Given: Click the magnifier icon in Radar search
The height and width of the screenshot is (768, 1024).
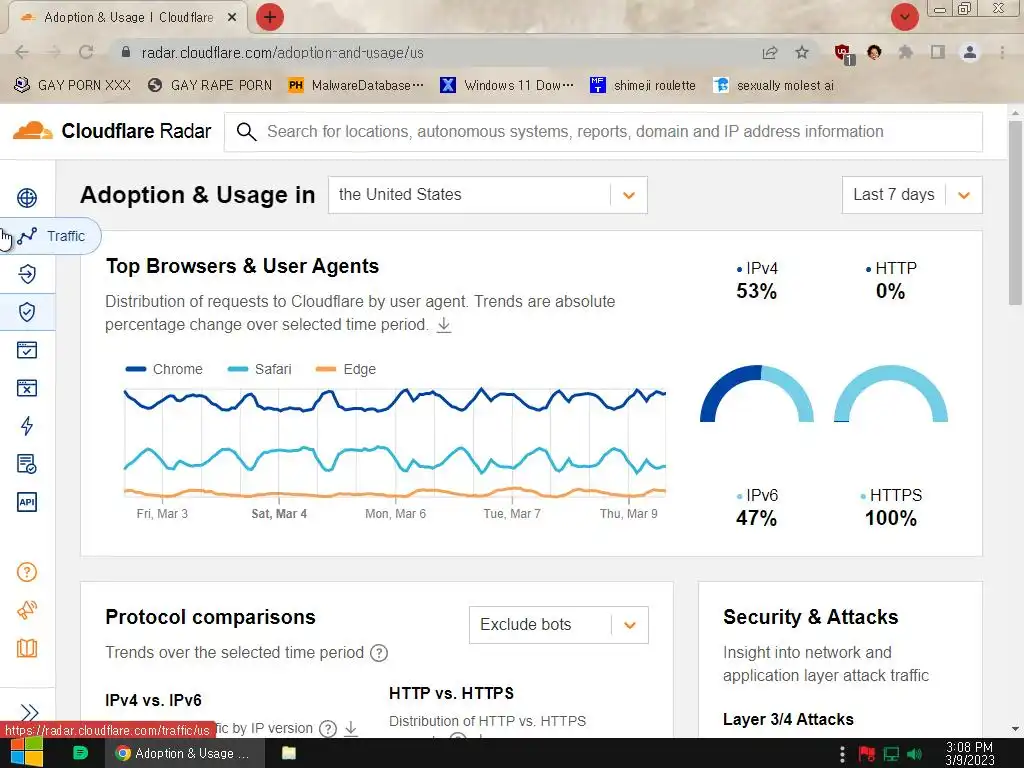Looking at the screenshot, I should click(246, 131).
